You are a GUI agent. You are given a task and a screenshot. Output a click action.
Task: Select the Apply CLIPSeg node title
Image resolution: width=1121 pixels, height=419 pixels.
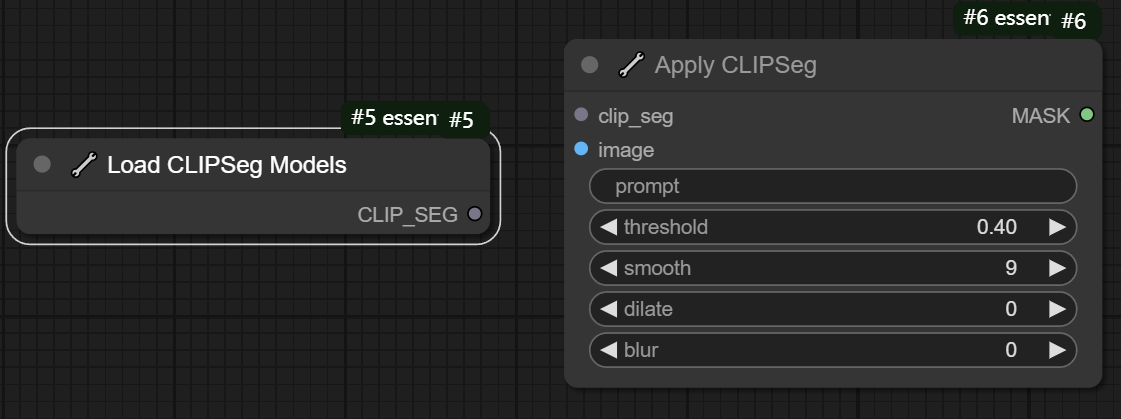coord(735,66)
